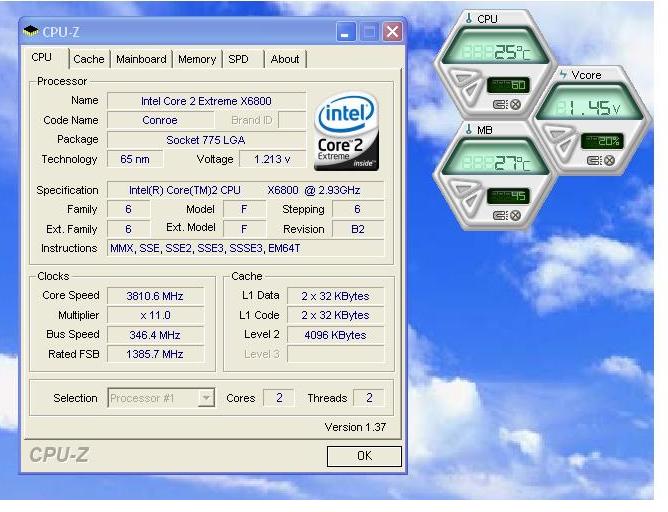Click the Voltage value 1.213 v
668x512 pixels.
point(272,159)
